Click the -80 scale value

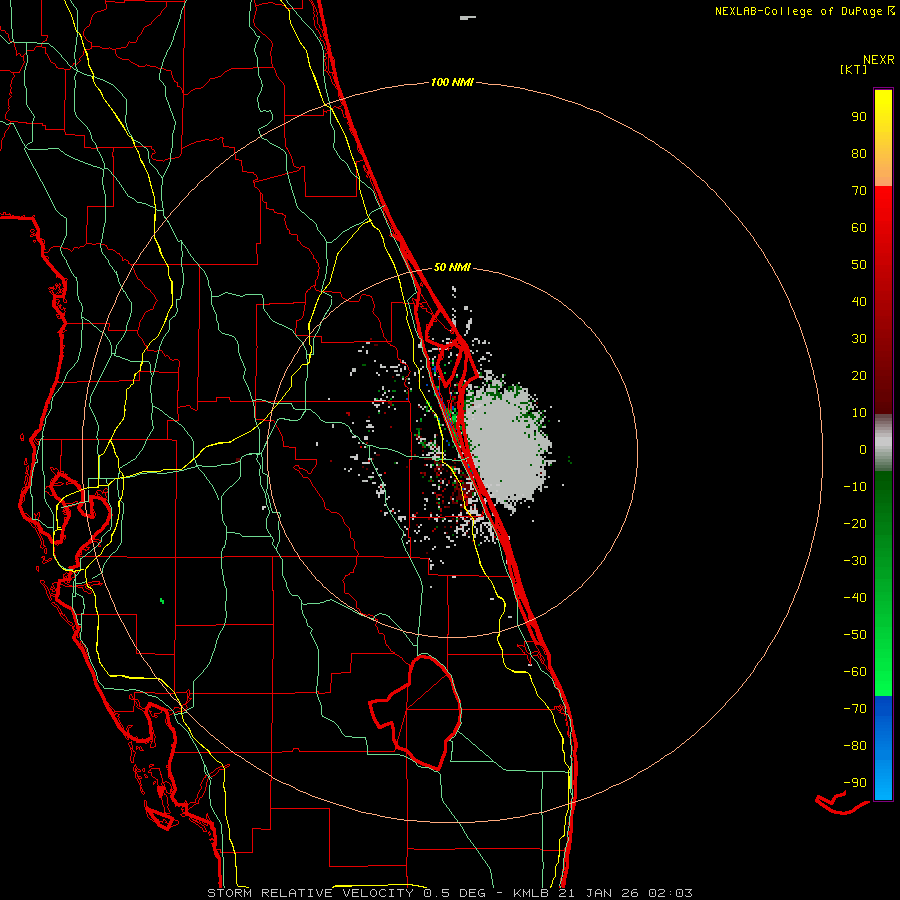click(855, 746)
